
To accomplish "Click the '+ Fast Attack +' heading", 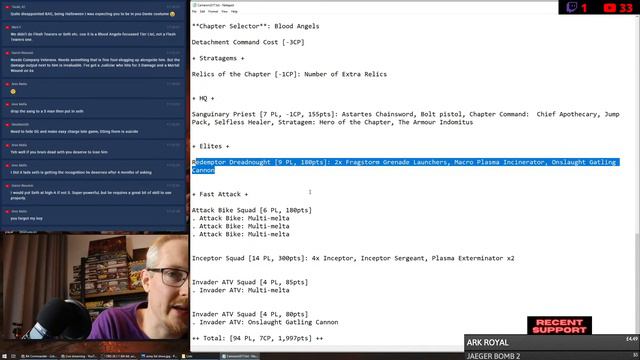I will point(220,194).
